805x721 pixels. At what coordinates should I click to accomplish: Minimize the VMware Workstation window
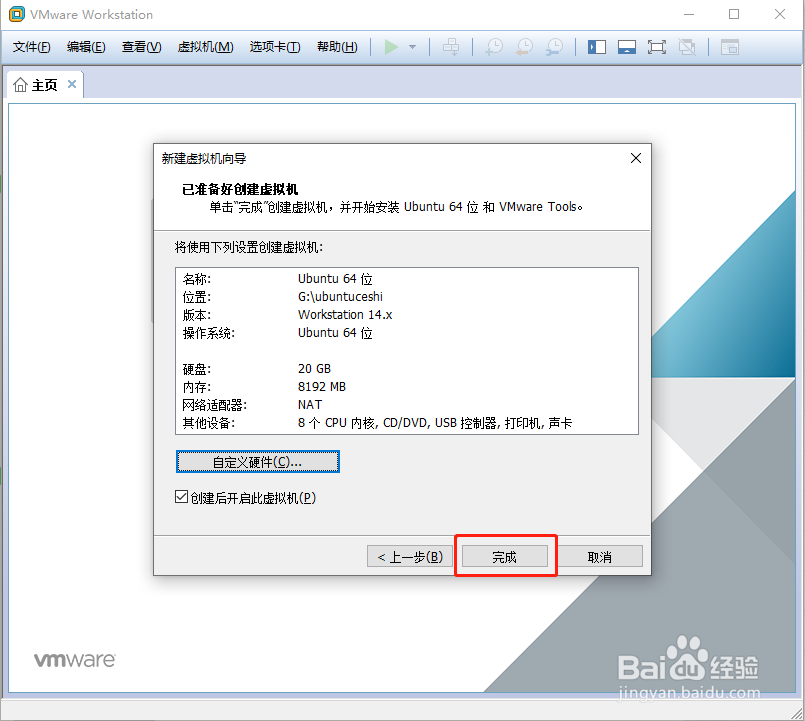tap(689, 14)
